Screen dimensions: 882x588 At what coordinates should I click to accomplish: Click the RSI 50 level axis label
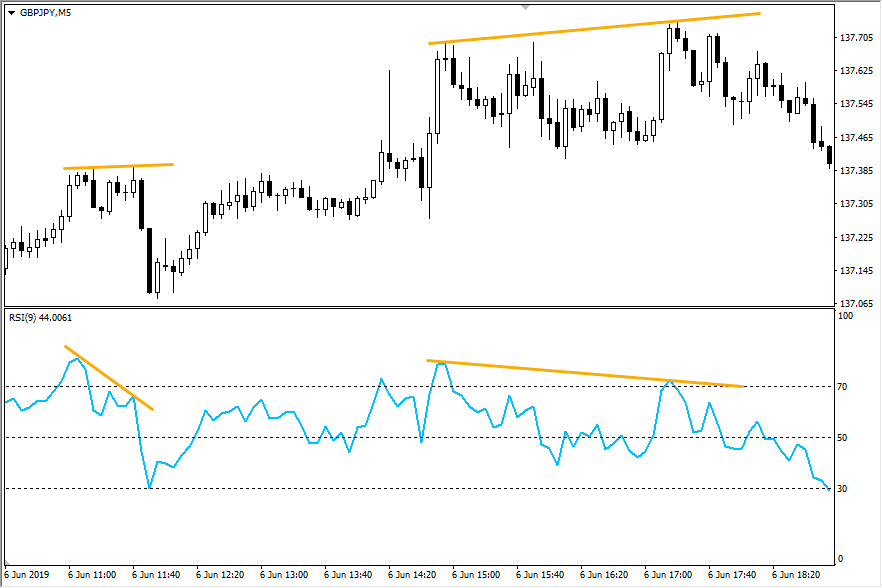(843, 437)
